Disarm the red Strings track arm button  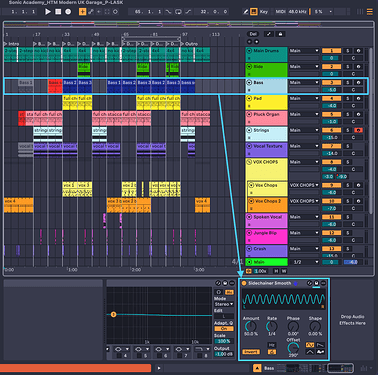[358, 130]
